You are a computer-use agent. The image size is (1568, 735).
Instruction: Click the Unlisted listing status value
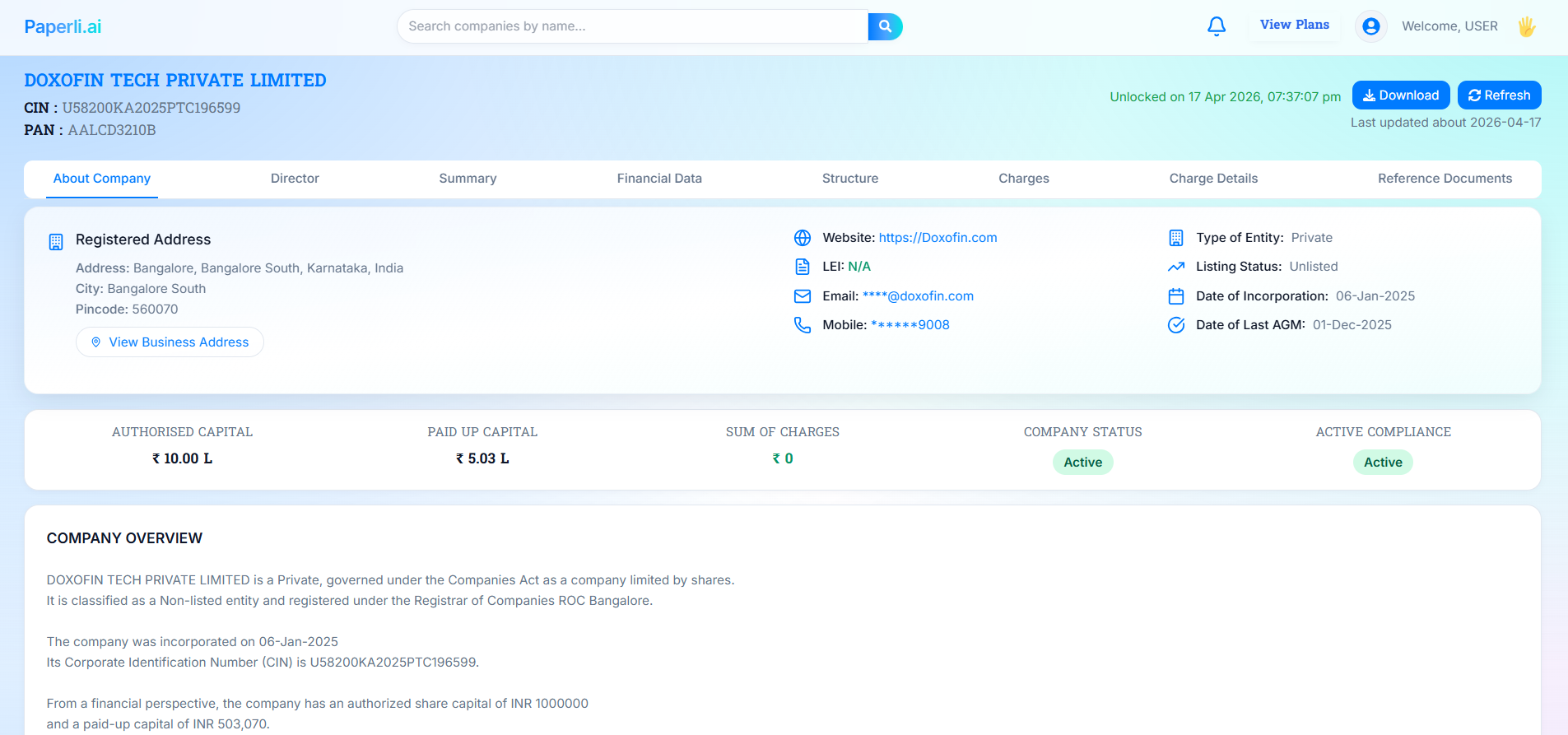(1314, 267)
